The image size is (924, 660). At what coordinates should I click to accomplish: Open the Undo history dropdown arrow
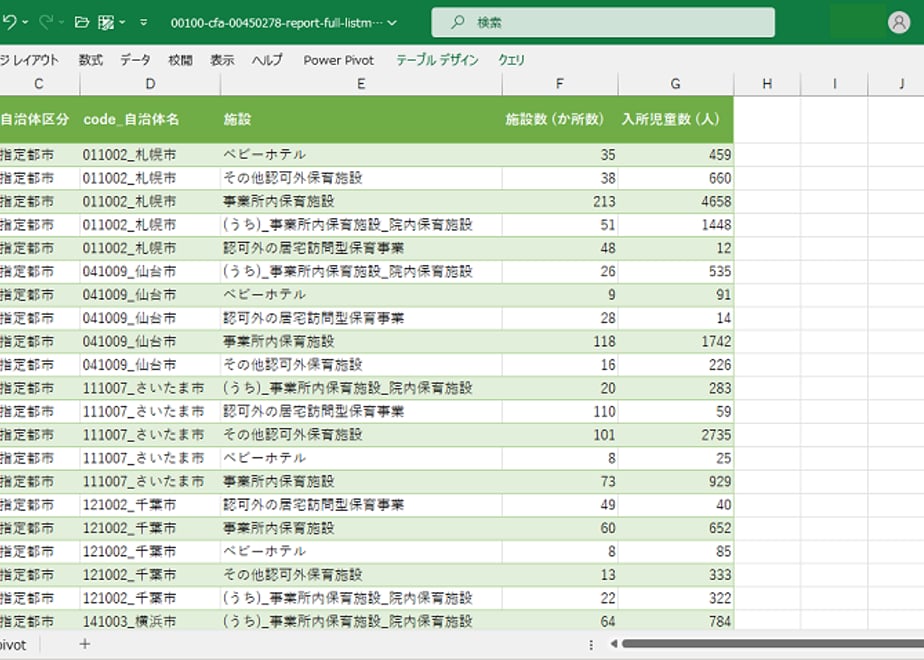point(25,22)
